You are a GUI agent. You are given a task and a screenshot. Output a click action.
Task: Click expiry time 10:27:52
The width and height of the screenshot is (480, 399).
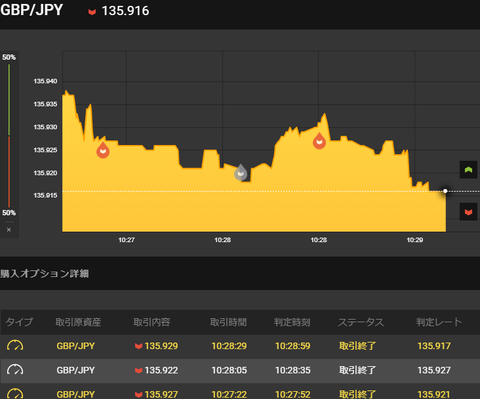[293, 394]
